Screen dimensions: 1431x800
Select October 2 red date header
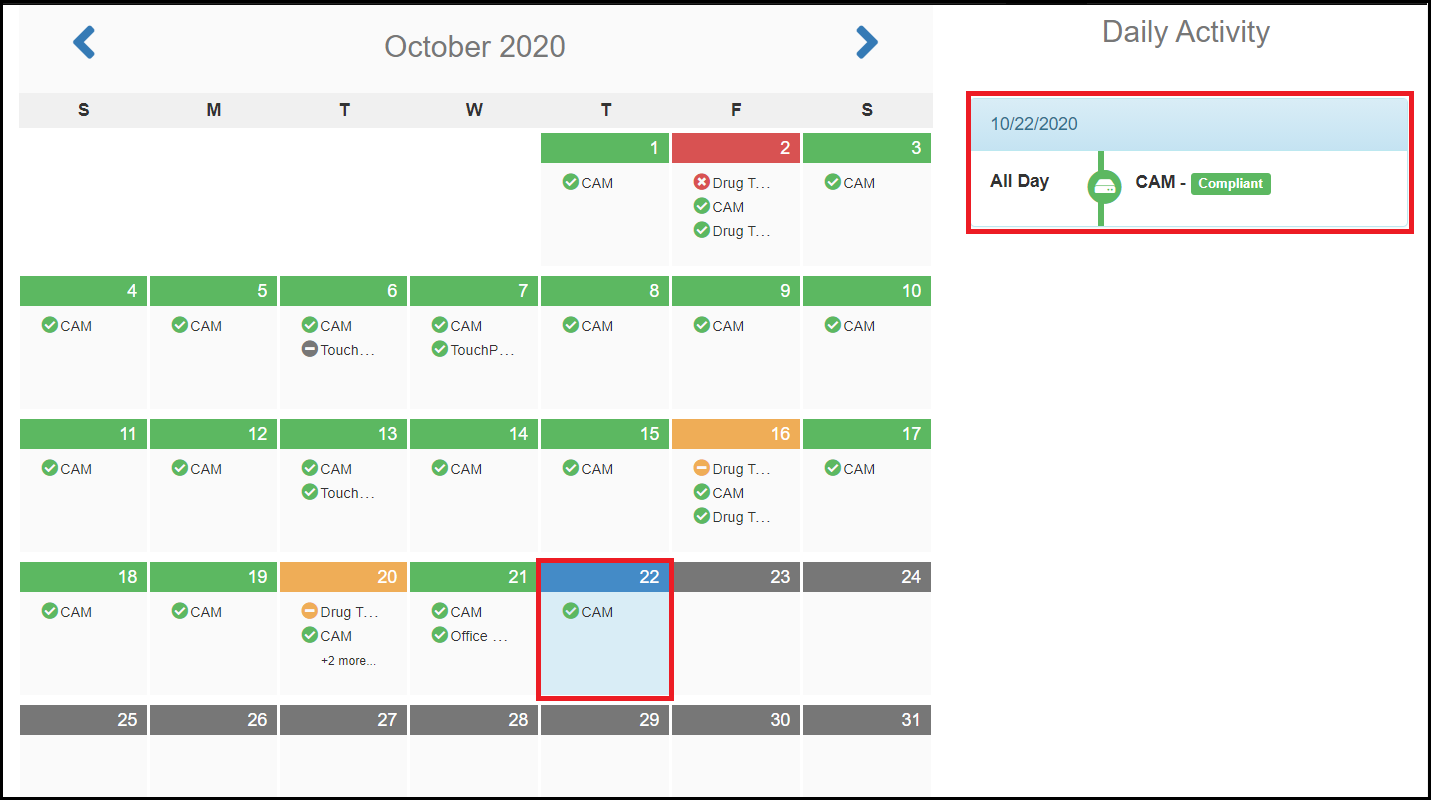pos(736,148)
